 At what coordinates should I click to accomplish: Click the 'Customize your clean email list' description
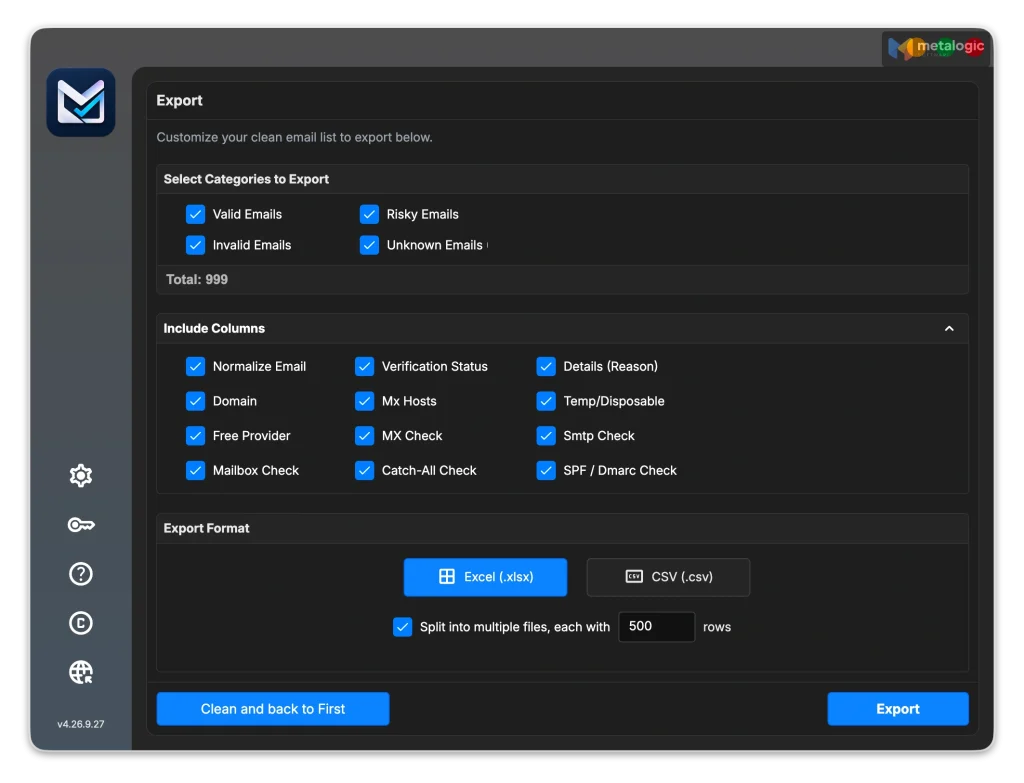295,137
